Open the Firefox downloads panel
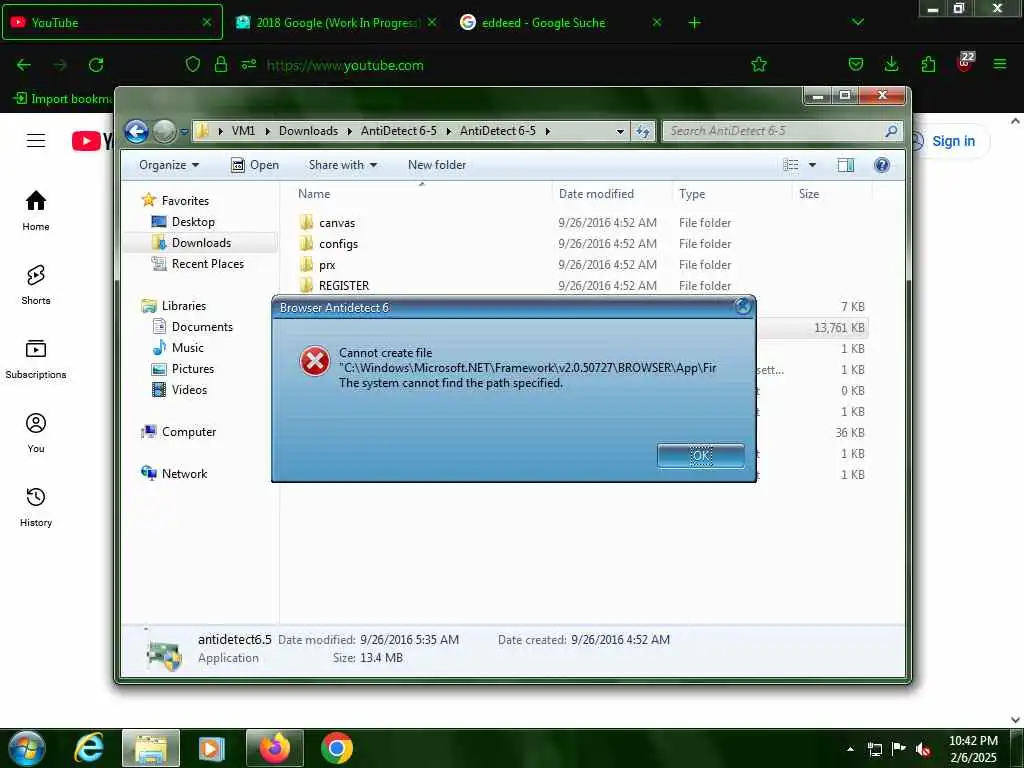This screenshot has width=1024, height=768. point(891,65)
